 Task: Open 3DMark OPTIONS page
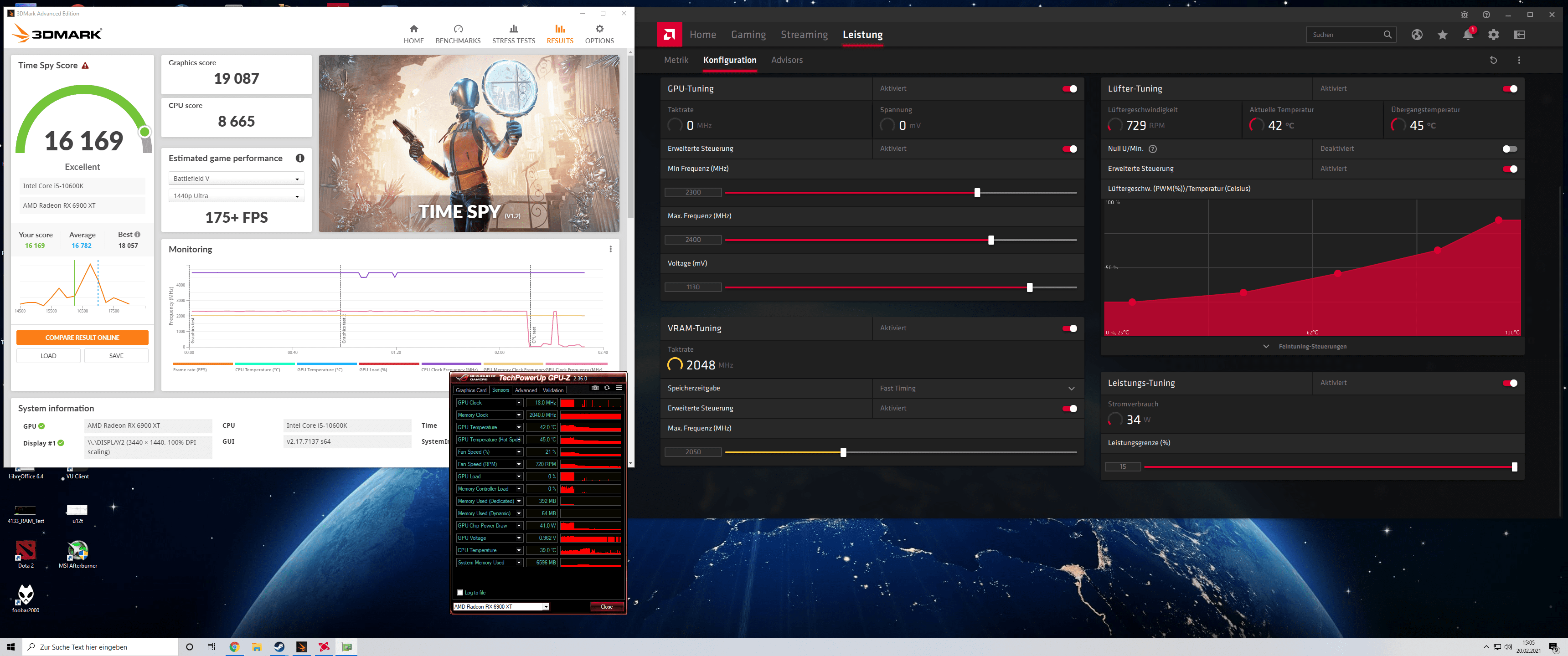(x=599, y=35)
